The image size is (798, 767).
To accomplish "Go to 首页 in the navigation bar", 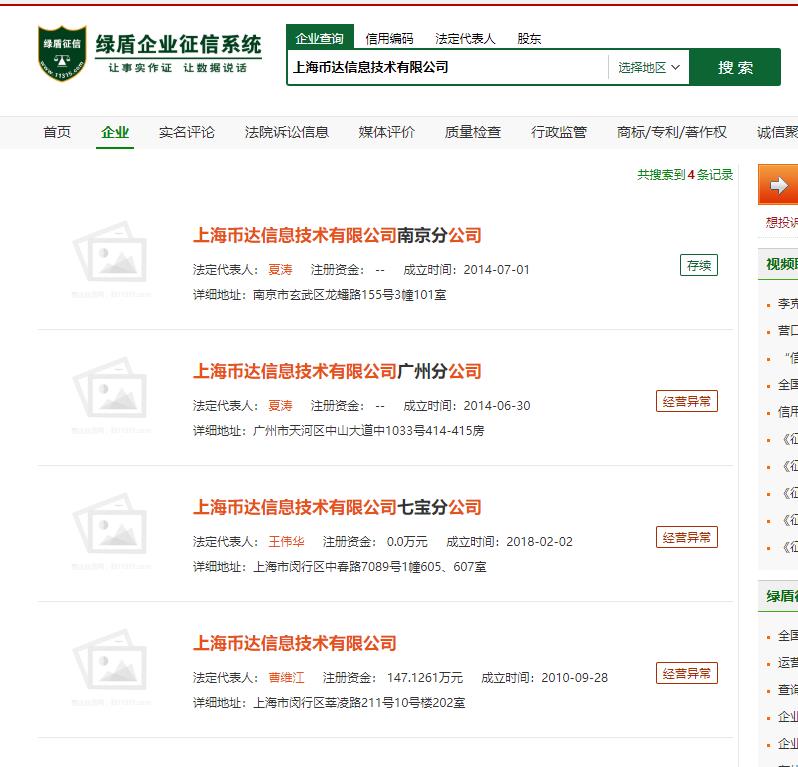I will click(x=57, y=132).
